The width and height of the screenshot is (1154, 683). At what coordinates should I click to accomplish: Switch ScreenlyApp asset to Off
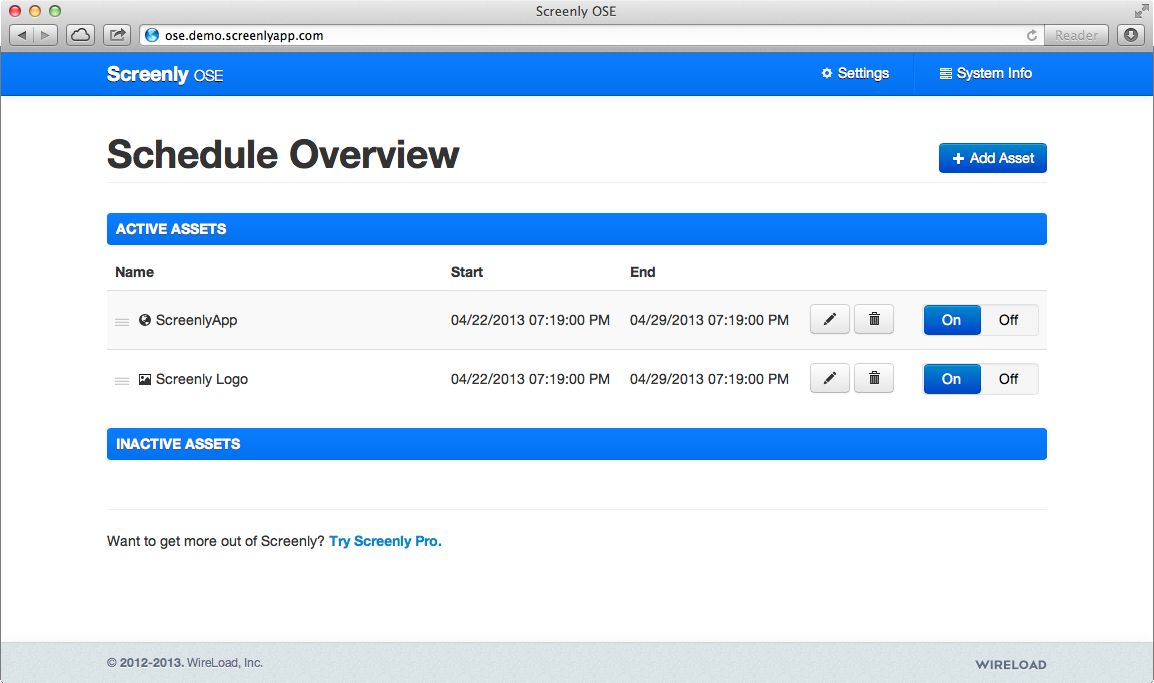click(x=1008, y=320)
